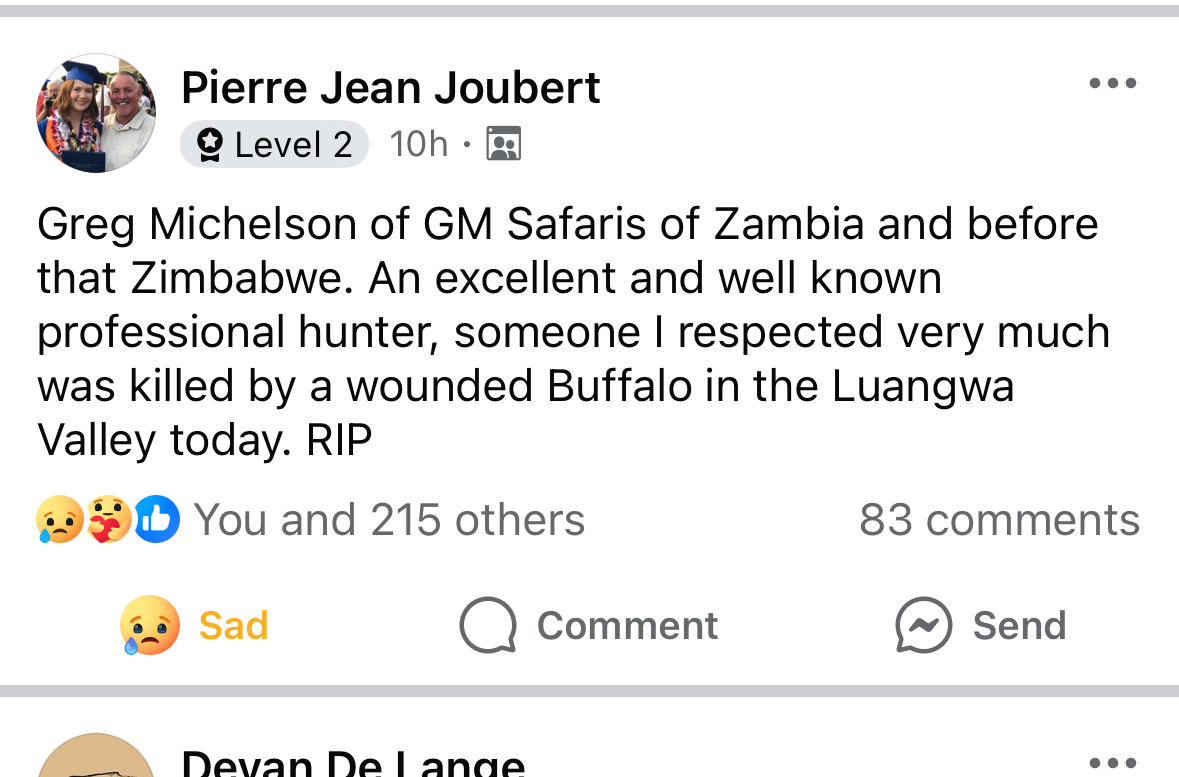View the "You and 215 others" reactions list
This screenshot has width=1179, height=777.
click(x=389, y=521)
